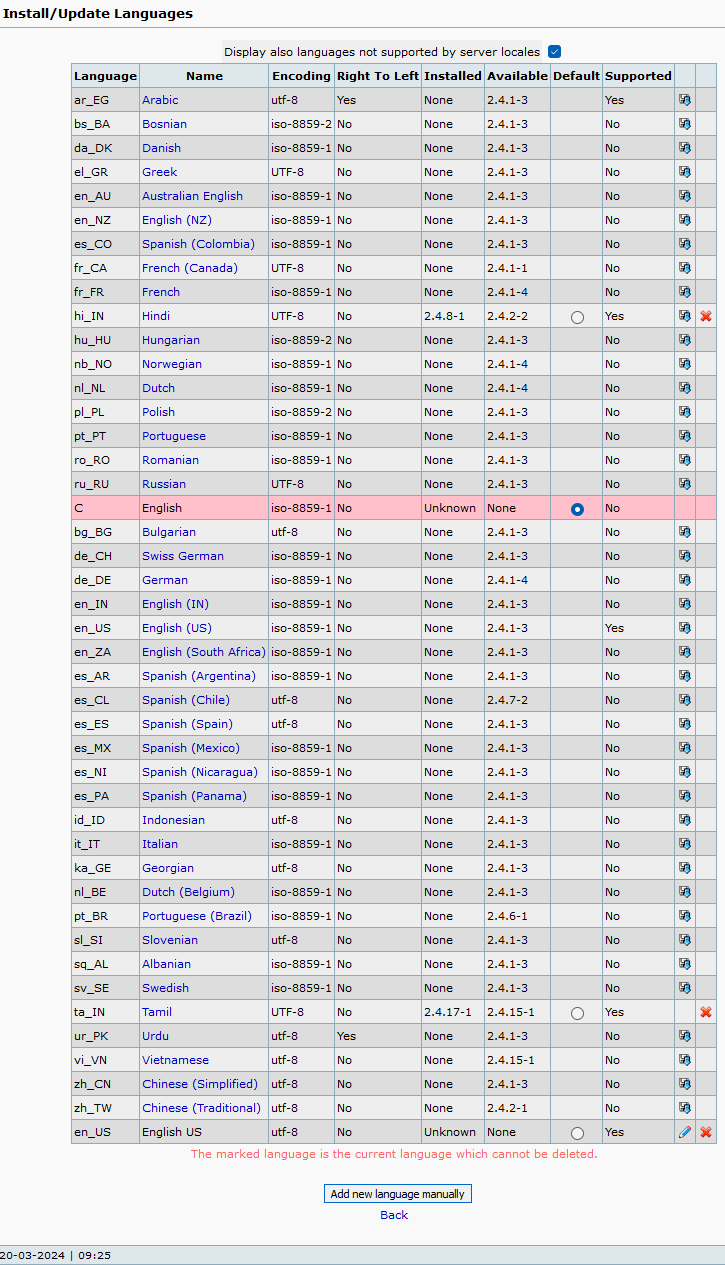Delete the English US utf-8 entry

(706, 1132)
